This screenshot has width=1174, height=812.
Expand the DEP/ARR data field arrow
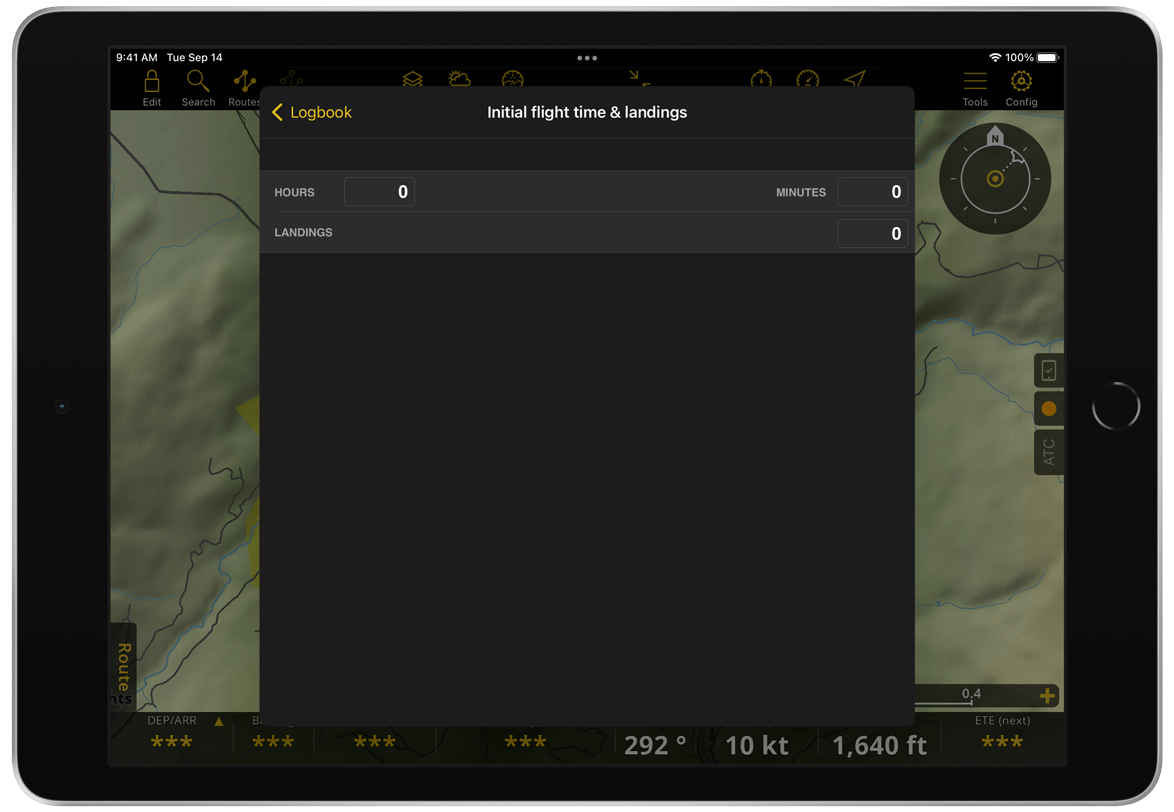click(x=219, y=721)
